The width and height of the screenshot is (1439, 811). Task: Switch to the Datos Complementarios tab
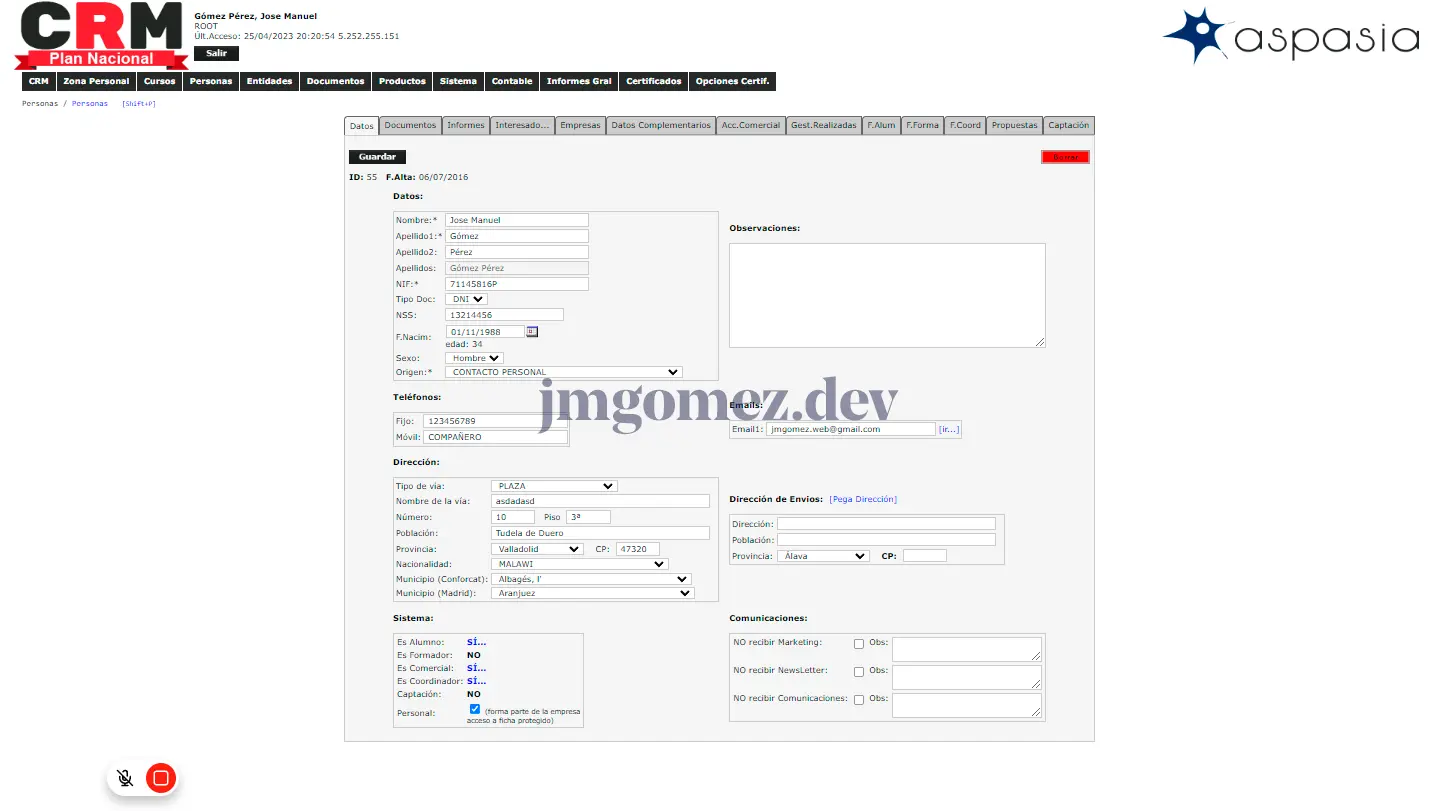[661, 126]
